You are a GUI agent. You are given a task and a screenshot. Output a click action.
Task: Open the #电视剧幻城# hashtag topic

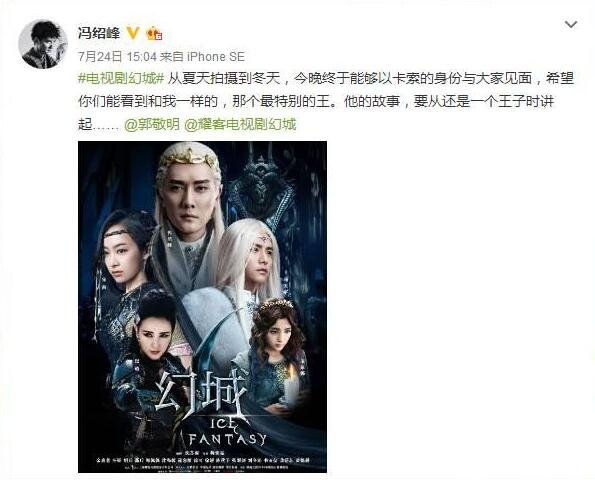click(121, 79)
